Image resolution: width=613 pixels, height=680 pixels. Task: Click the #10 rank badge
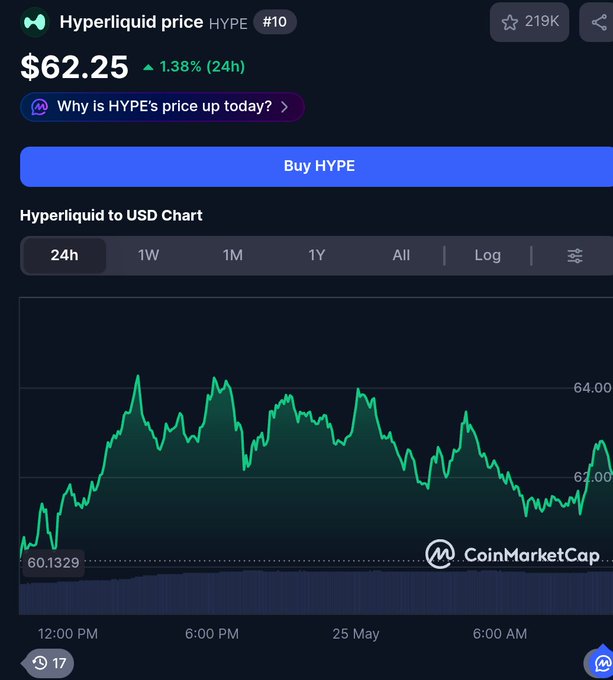coord(275,22)
